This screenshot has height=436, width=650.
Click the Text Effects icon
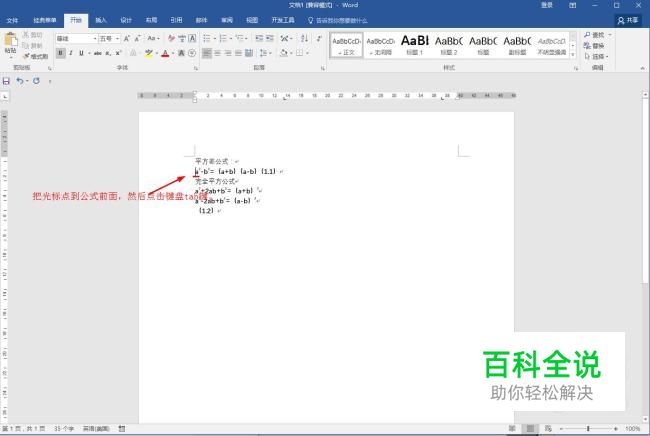click(133, 53)
